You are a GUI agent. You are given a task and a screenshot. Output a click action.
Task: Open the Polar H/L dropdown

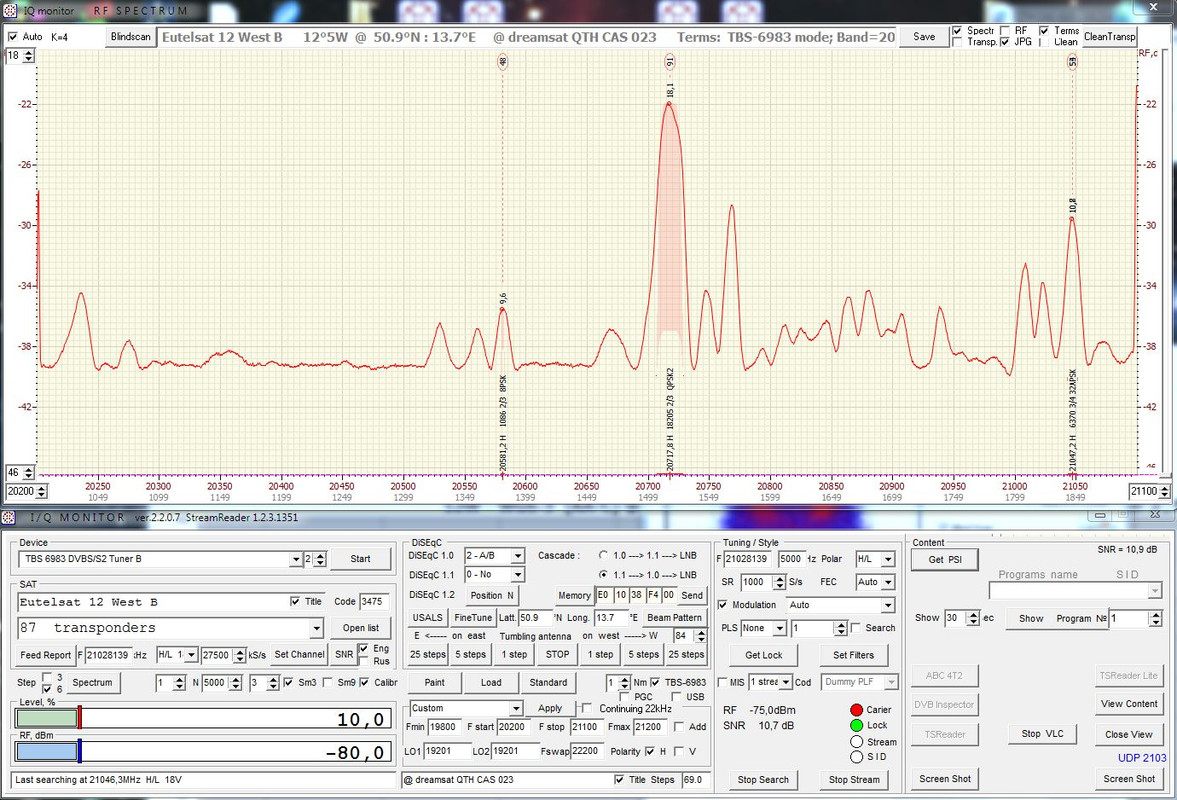coord(888,560)
